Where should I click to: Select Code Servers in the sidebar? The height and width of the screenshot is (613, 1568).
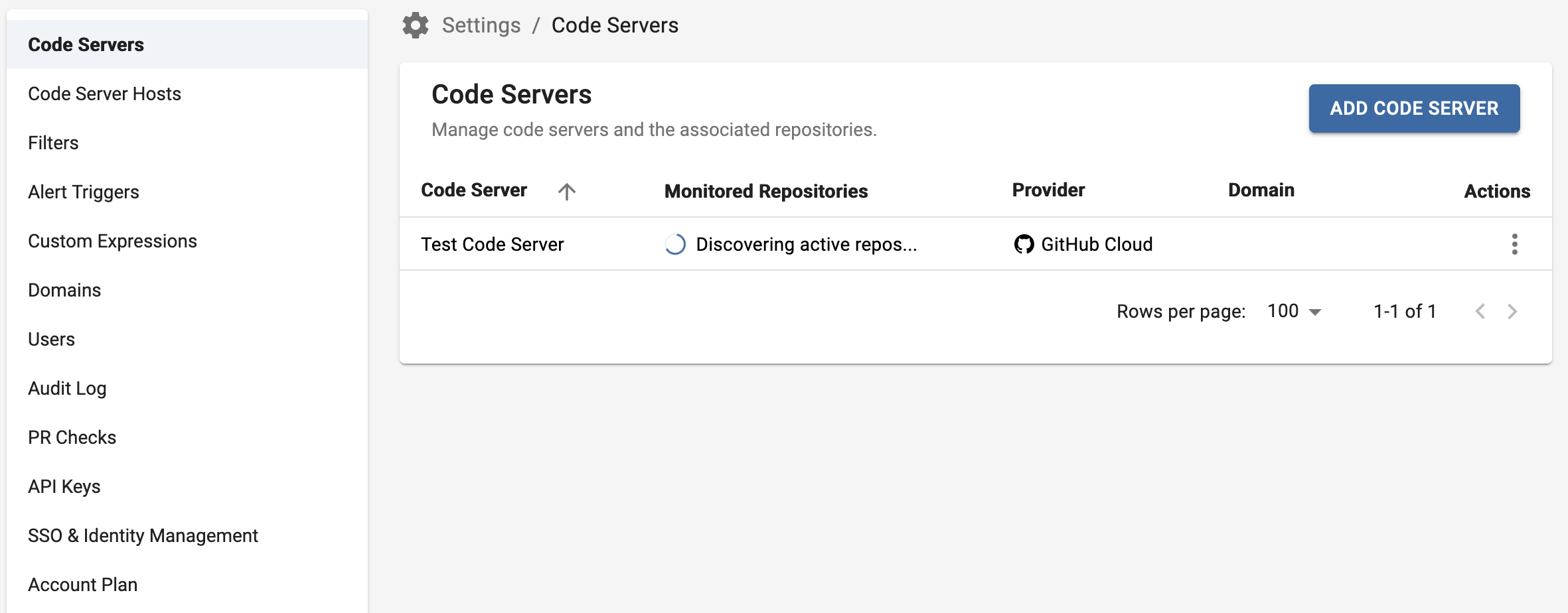(x=187, y=44)
